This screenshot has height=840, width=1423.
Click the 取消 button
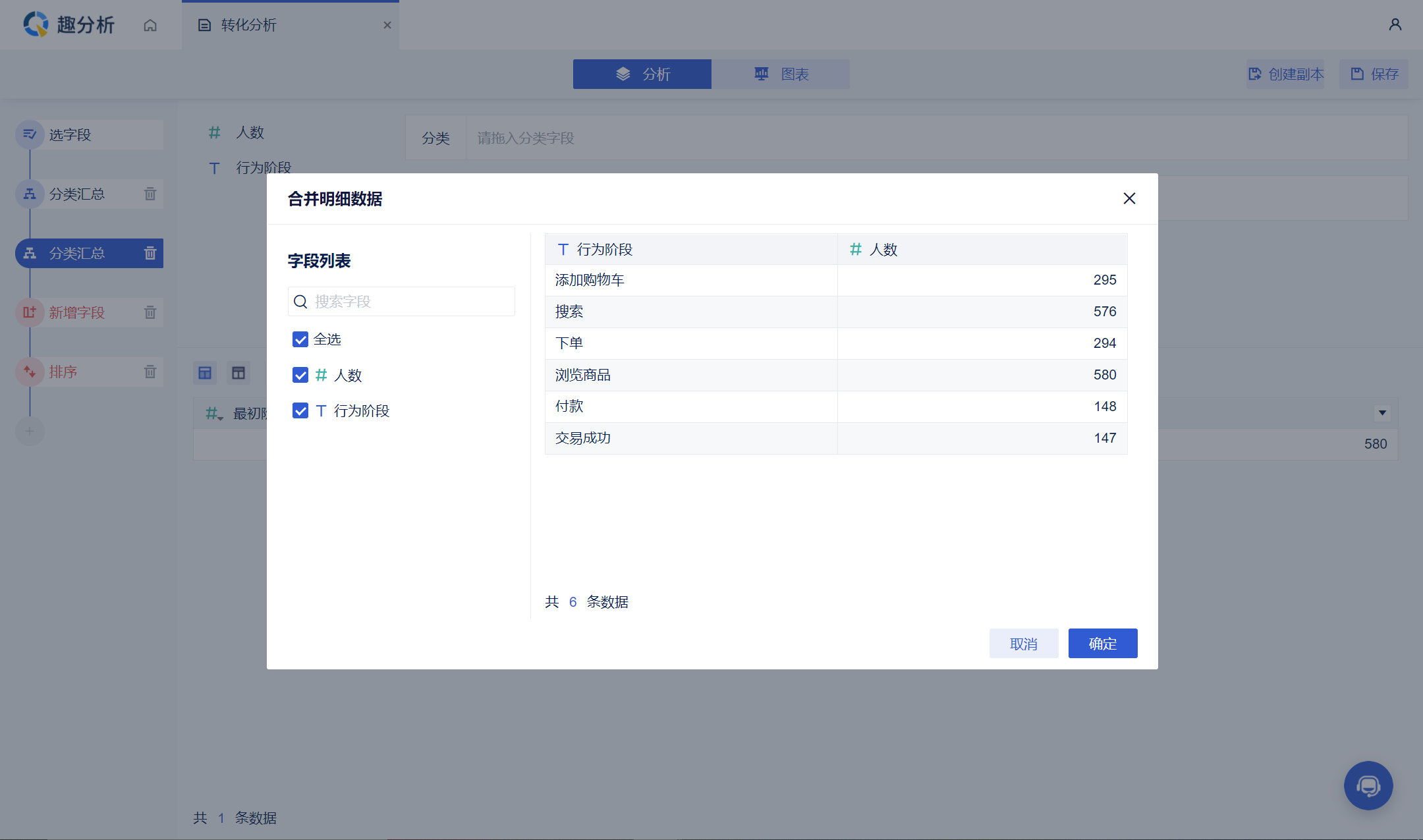(1023, 643)
